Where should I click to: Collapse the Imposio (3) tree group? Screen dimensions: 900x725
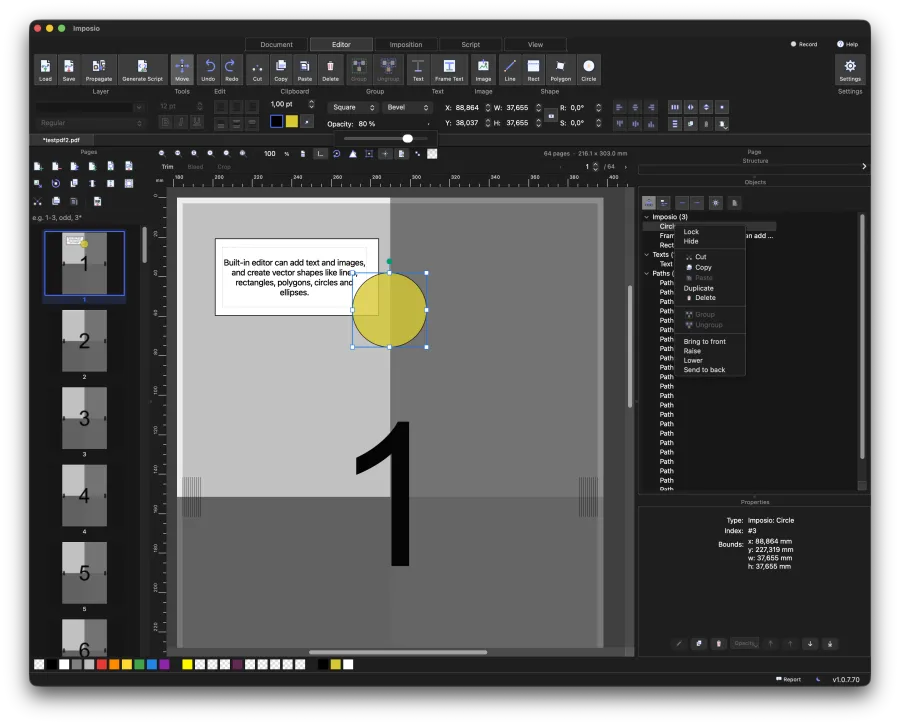click(x=647, y=217)
